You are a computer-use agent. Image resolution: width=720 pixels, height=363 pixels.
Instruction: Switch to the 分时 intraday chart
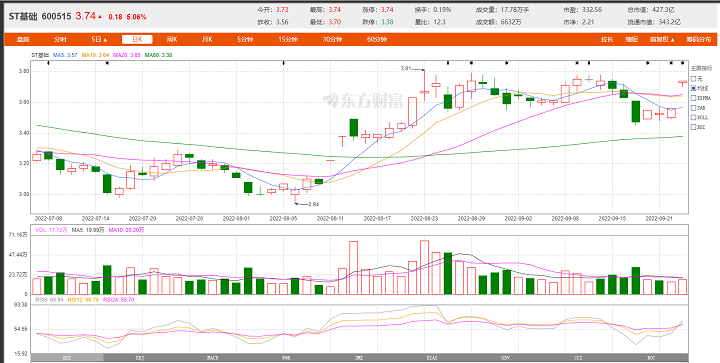[x=60, y=39]
